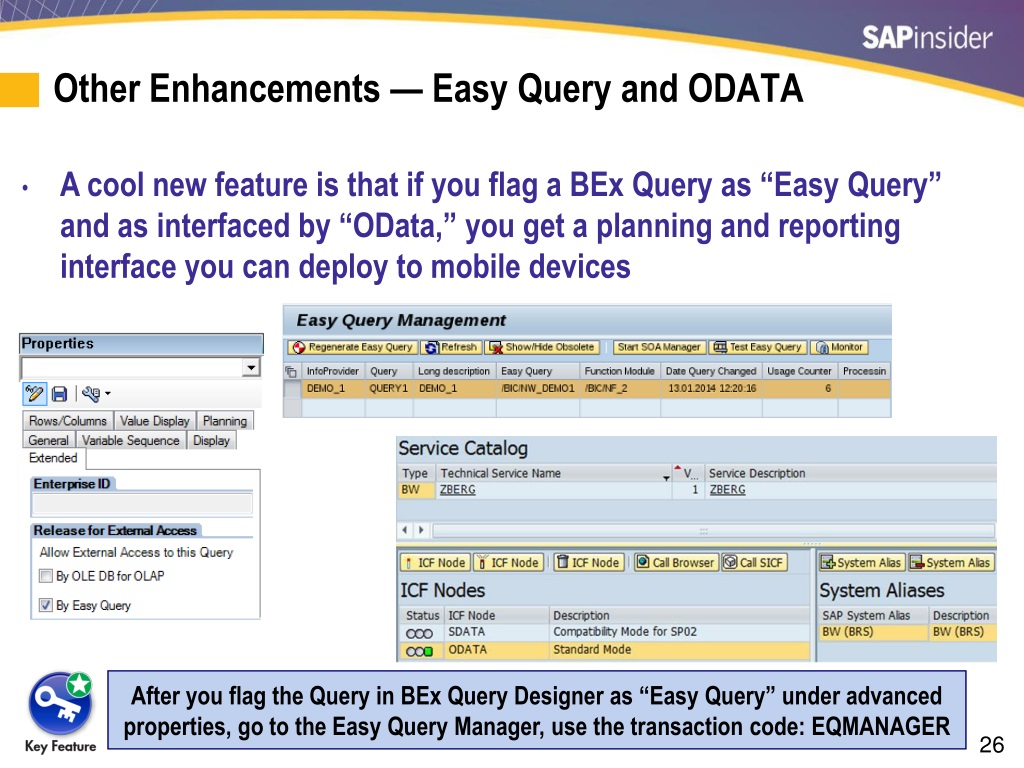Click the /BIC/NW_DEMO1 cell

(x=538, y=389)
